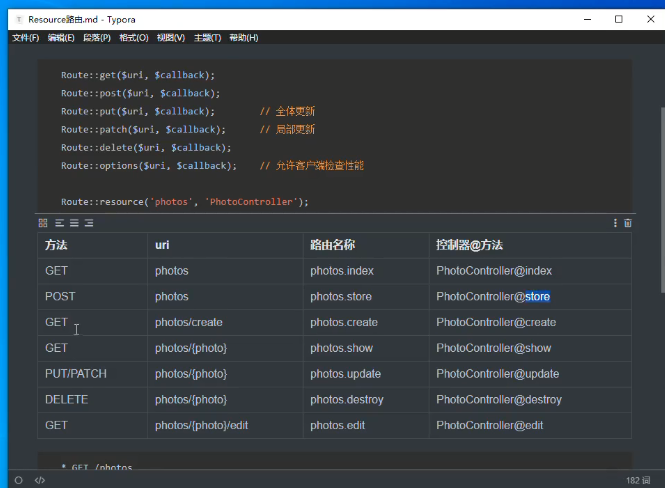Click the Typora app icon in title bar
The height and width of the screenshot is (488, 665).
tap(19, 19)
